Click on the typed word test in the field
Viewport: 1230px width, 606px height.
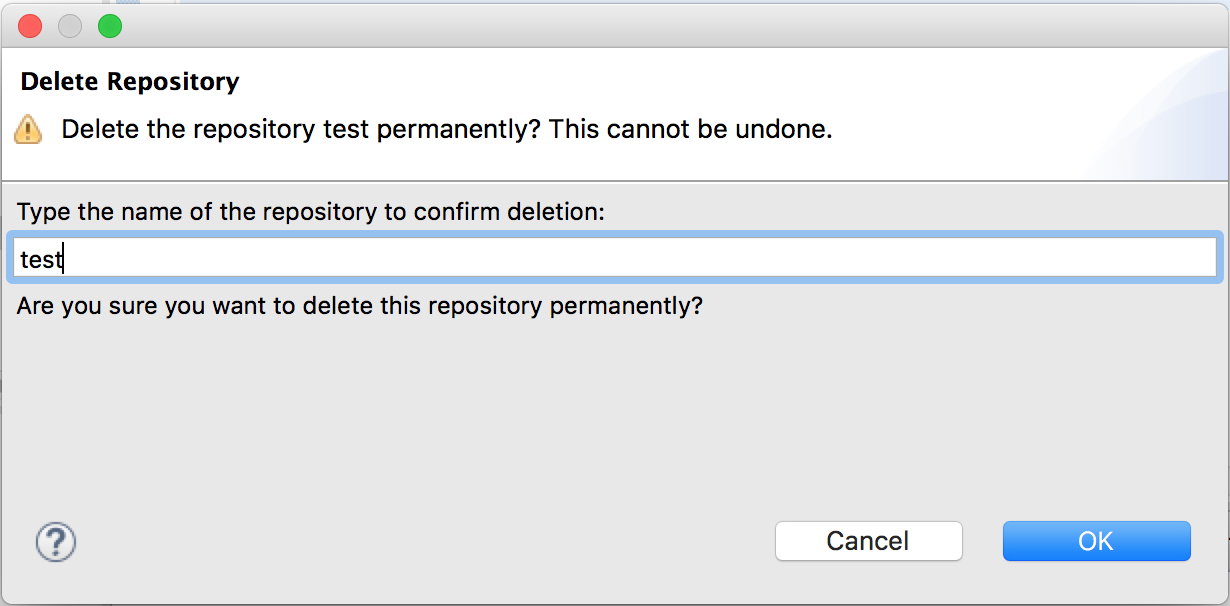point(40,260)
